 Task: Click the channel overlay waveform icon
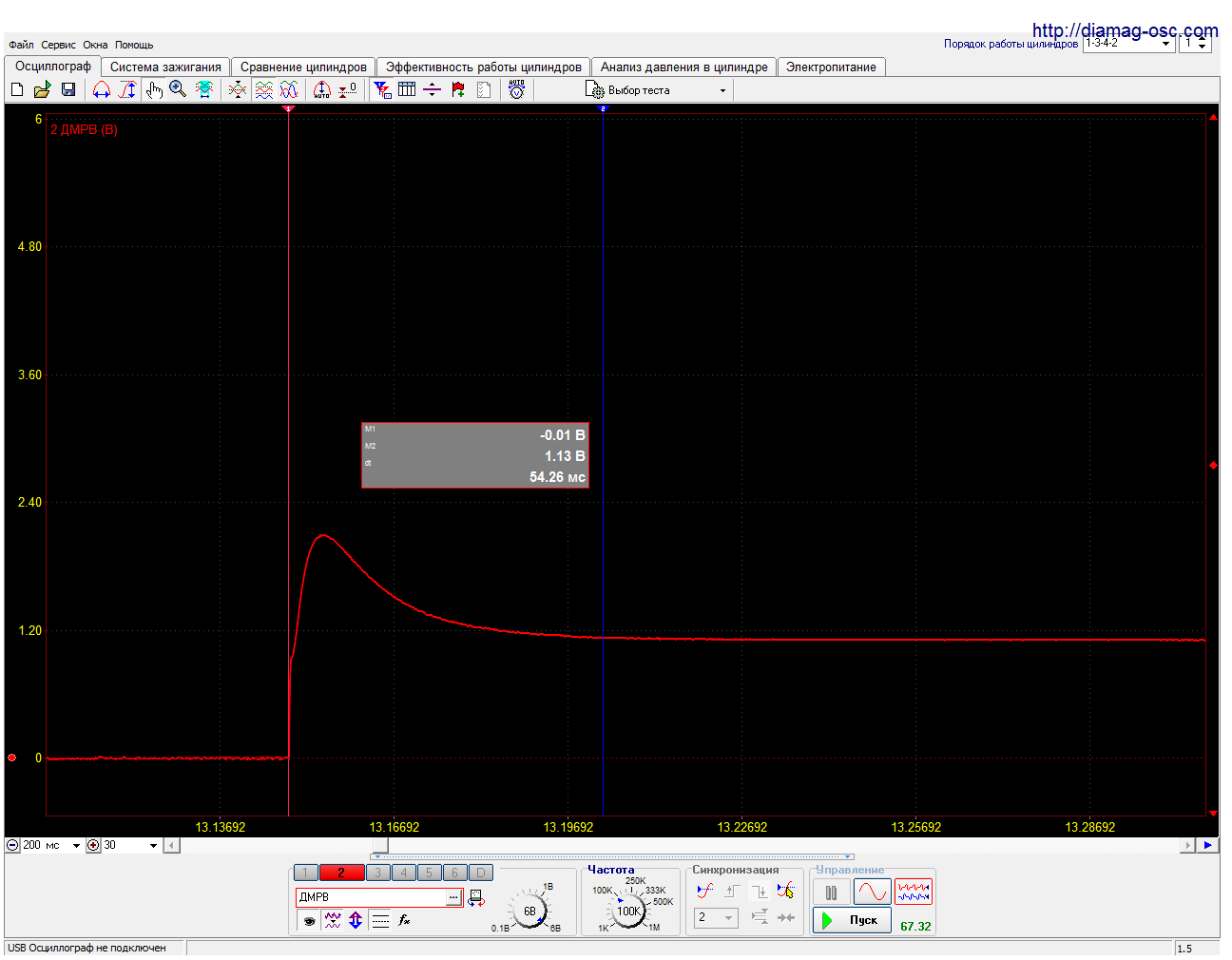coord(238,89)
